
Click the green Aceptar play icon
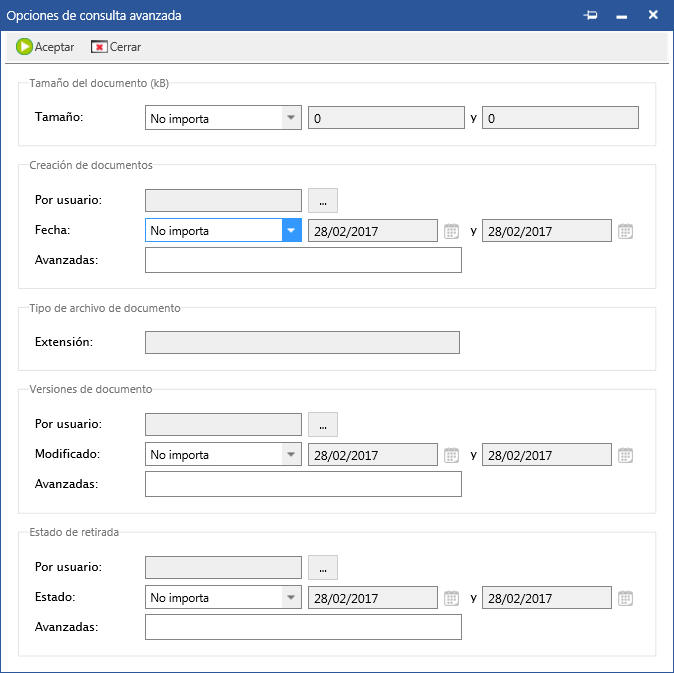tap(24, 47)
